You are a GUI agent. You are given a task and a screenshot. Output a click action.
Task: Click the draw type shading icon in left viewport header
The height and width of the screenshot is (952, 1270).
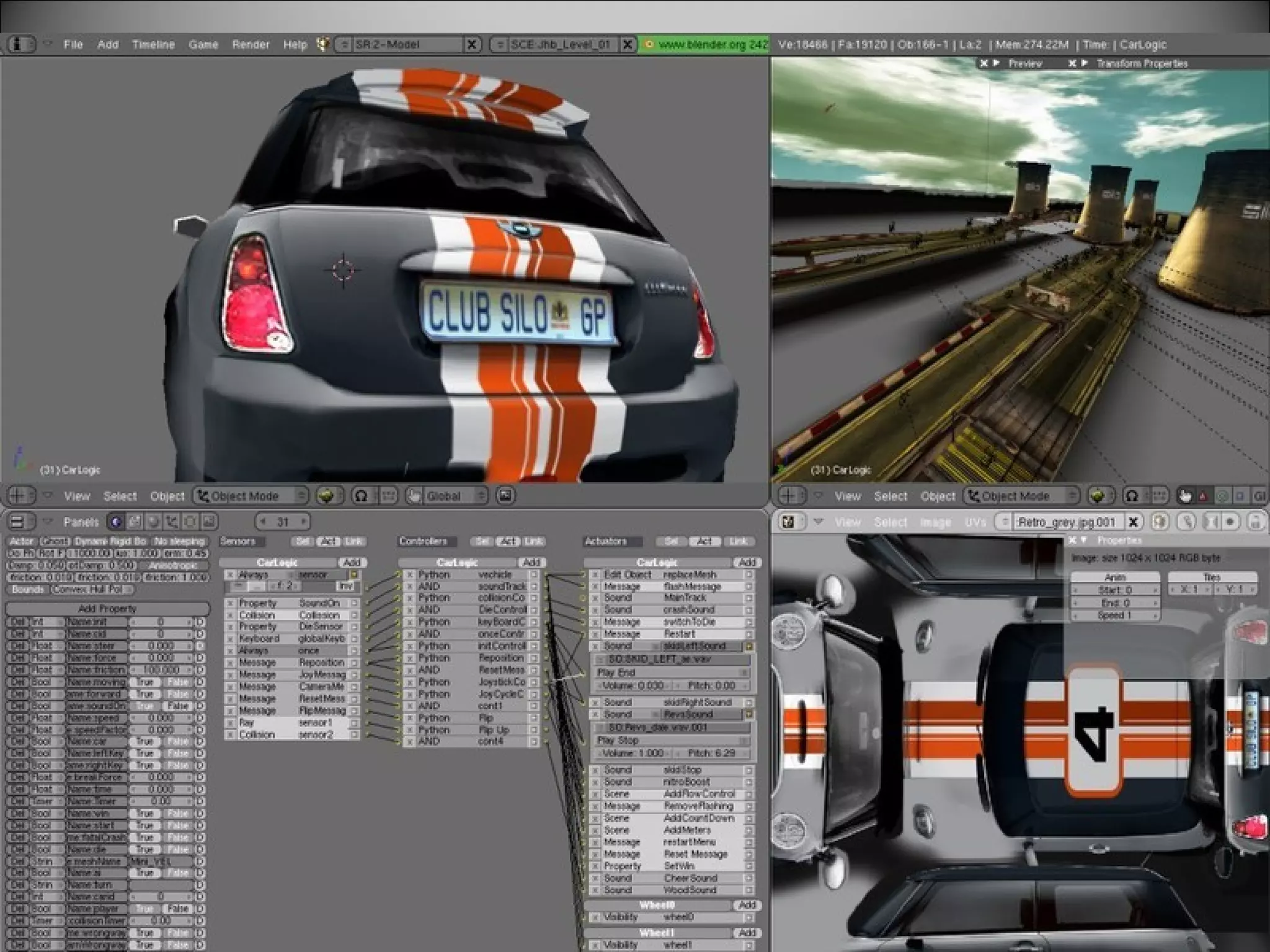tap(327, 496)
